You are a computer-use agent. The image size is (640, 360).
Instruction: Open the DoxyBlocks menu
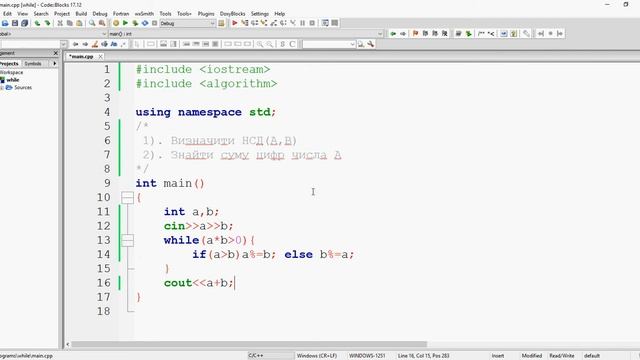232,13
